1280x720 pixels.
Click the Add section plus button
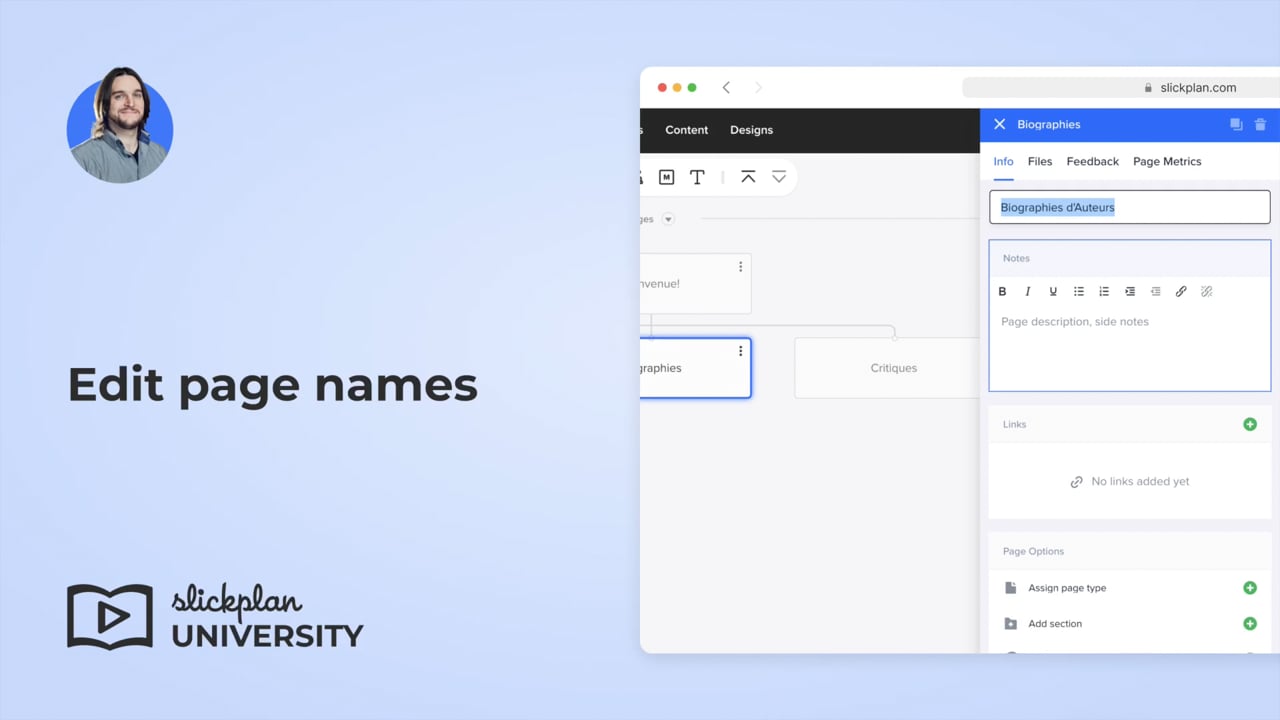1250,624
